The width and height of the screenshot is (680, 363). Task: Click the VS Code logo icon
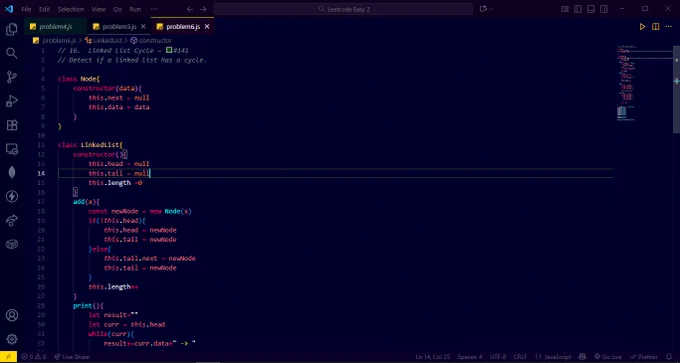pyautogui.click(x=9, y=9)
